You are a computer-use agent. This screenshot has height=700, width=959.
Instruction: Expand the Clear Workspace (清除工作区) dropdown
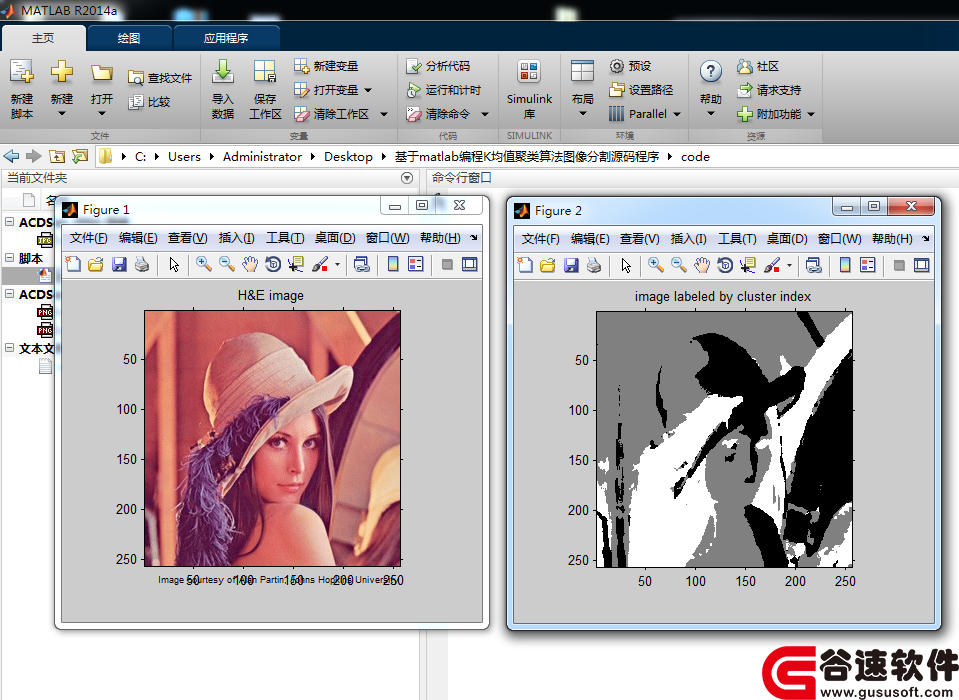coord(384,114)
